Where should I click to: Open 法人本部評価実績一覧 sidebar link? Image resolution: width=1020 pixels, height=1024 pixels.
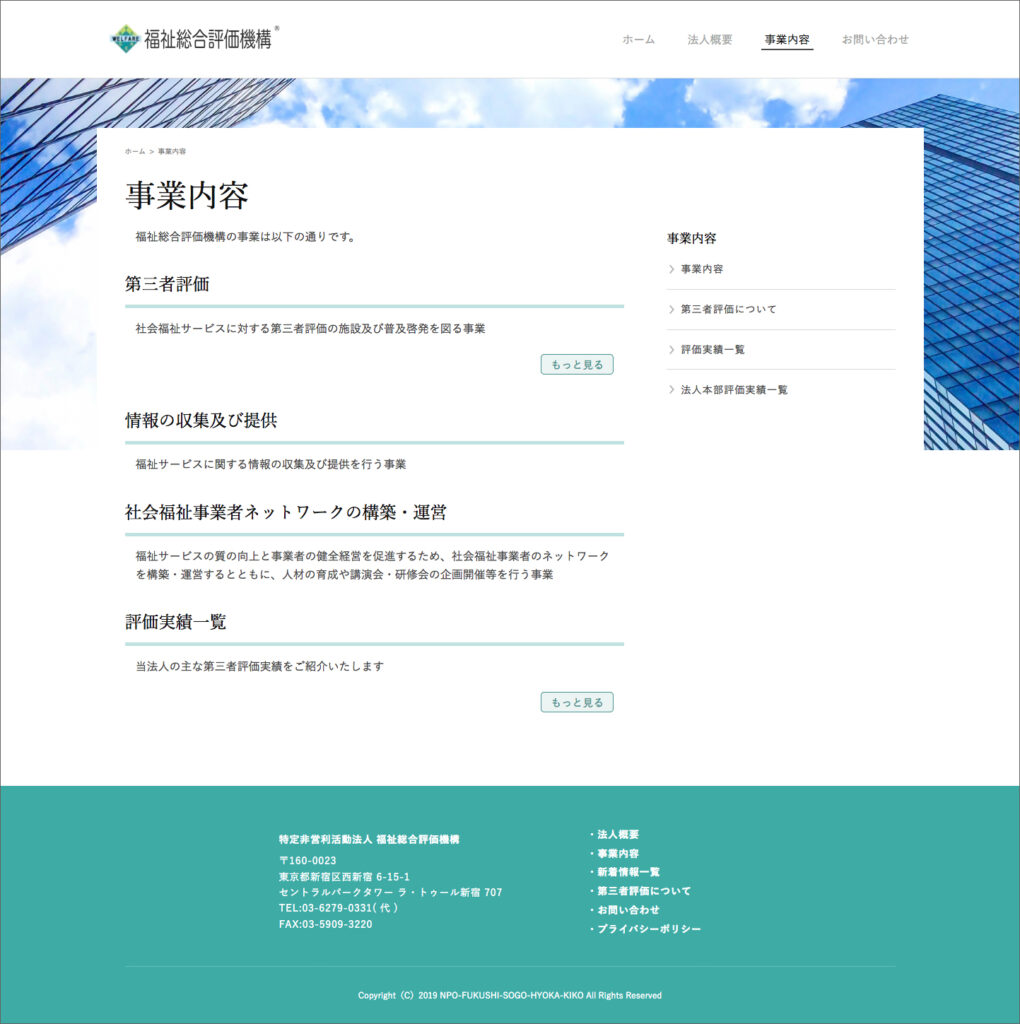(734, 389)
